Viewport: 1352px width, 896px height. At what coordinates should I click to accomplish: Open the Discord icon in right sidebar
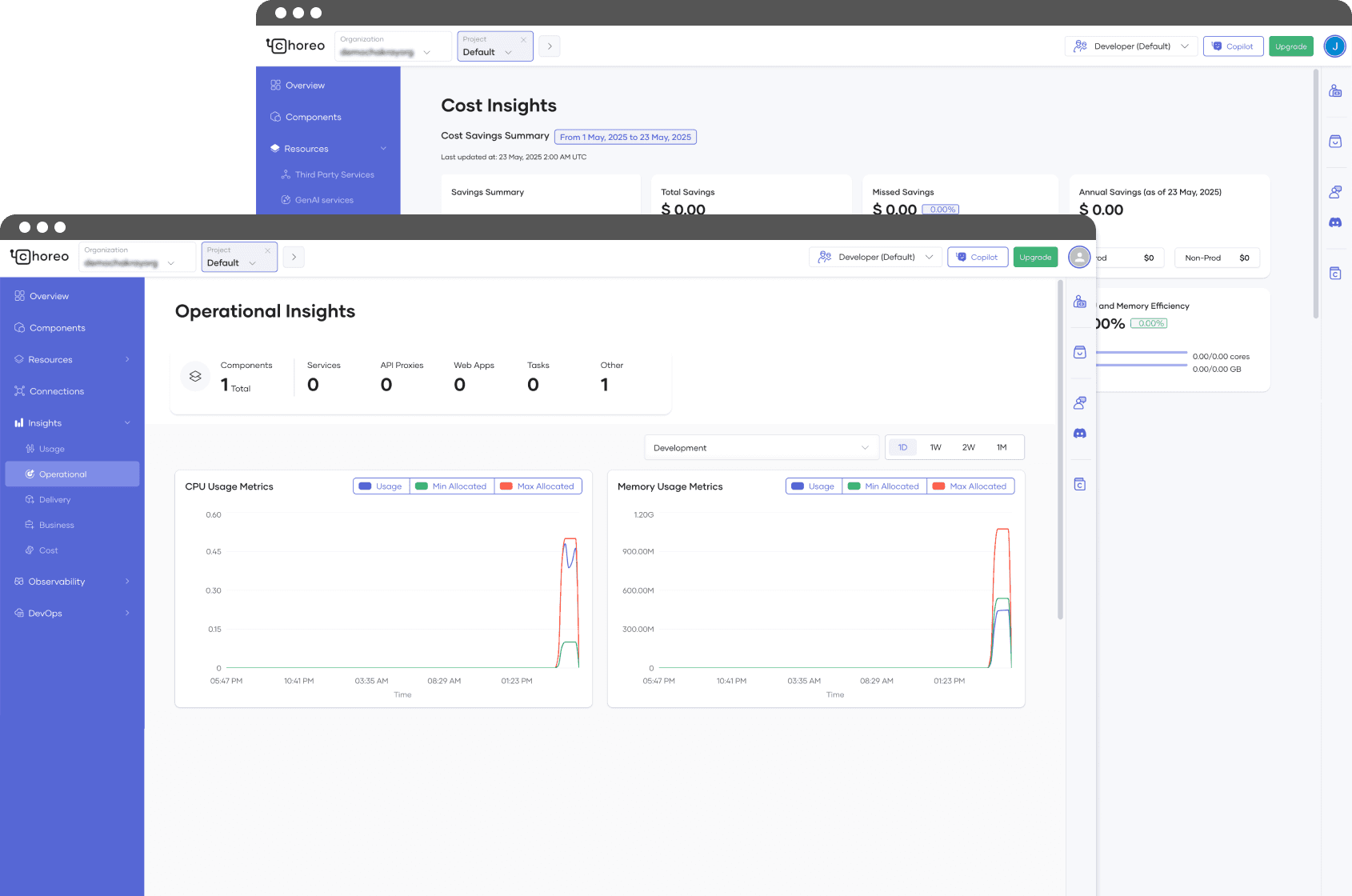tap(1079, 434)
